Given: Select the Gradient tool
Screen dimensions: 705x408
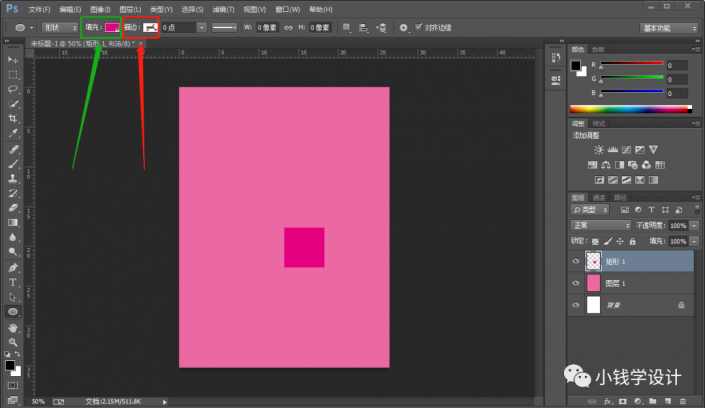Looking at the screenshot, I should click(x=13, y=223).
